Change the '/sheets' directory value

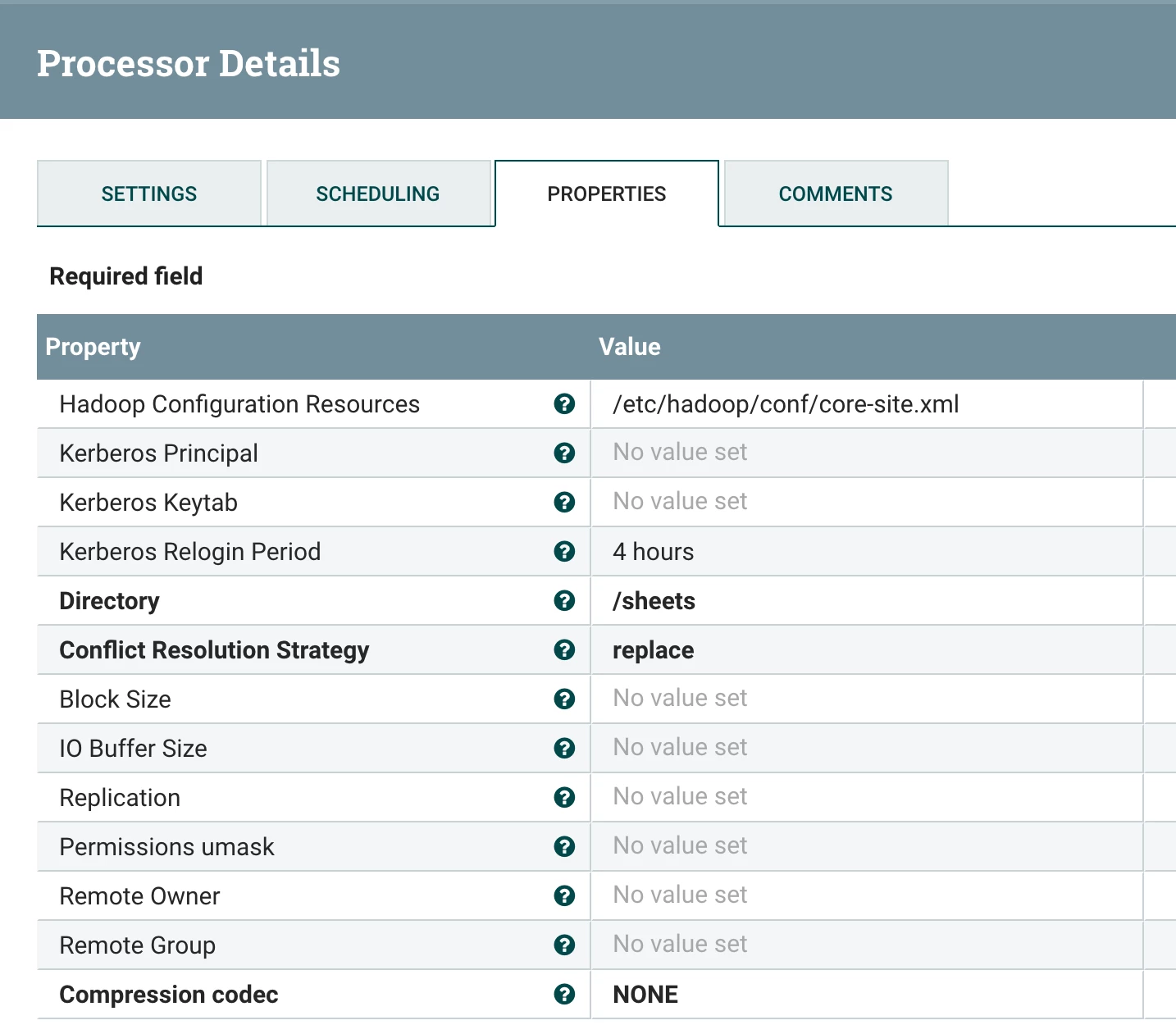coord(867,600)
